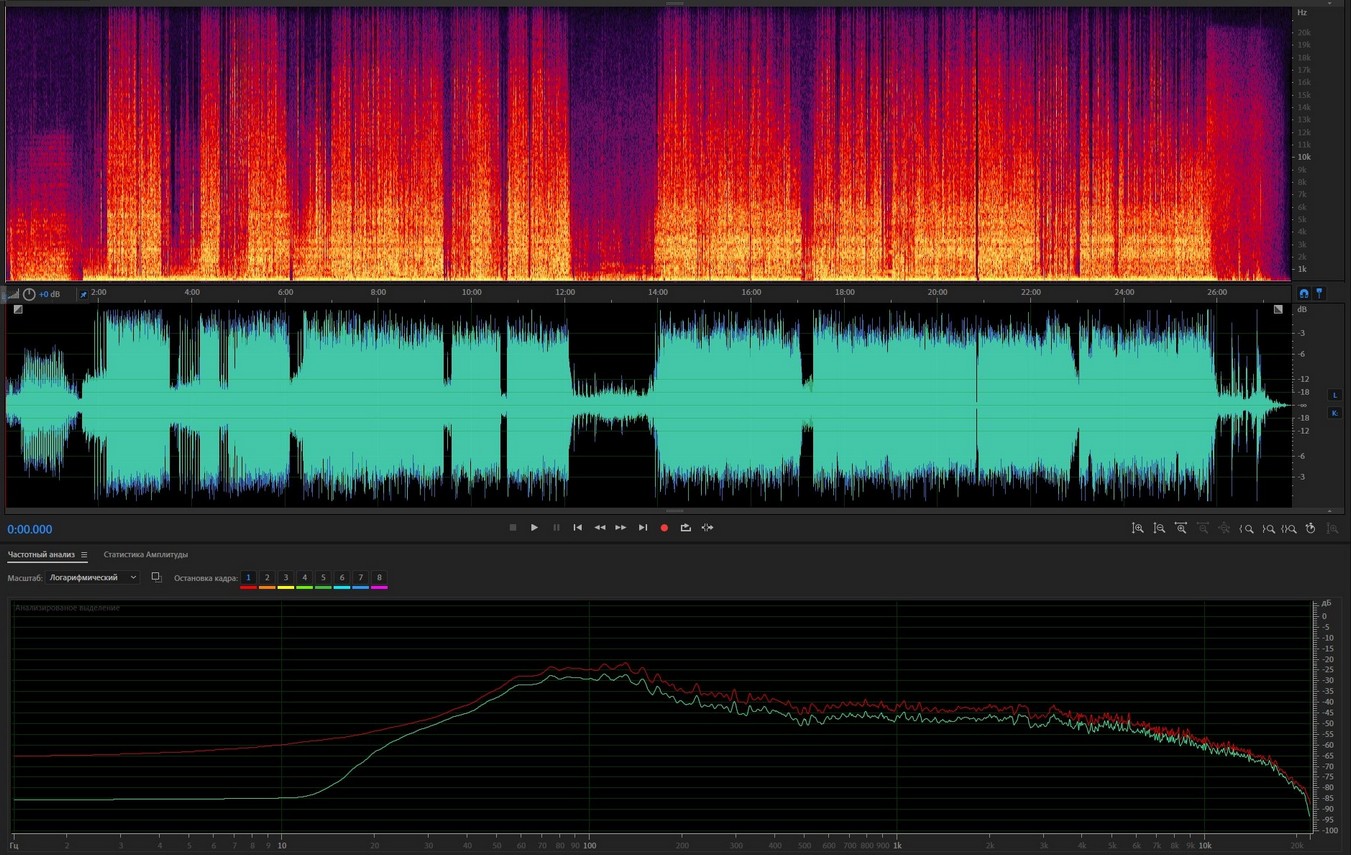The image size is (1351, 855).
Task: Click the Zoom In (Amplitude) icon
Action: [1138, 528]
